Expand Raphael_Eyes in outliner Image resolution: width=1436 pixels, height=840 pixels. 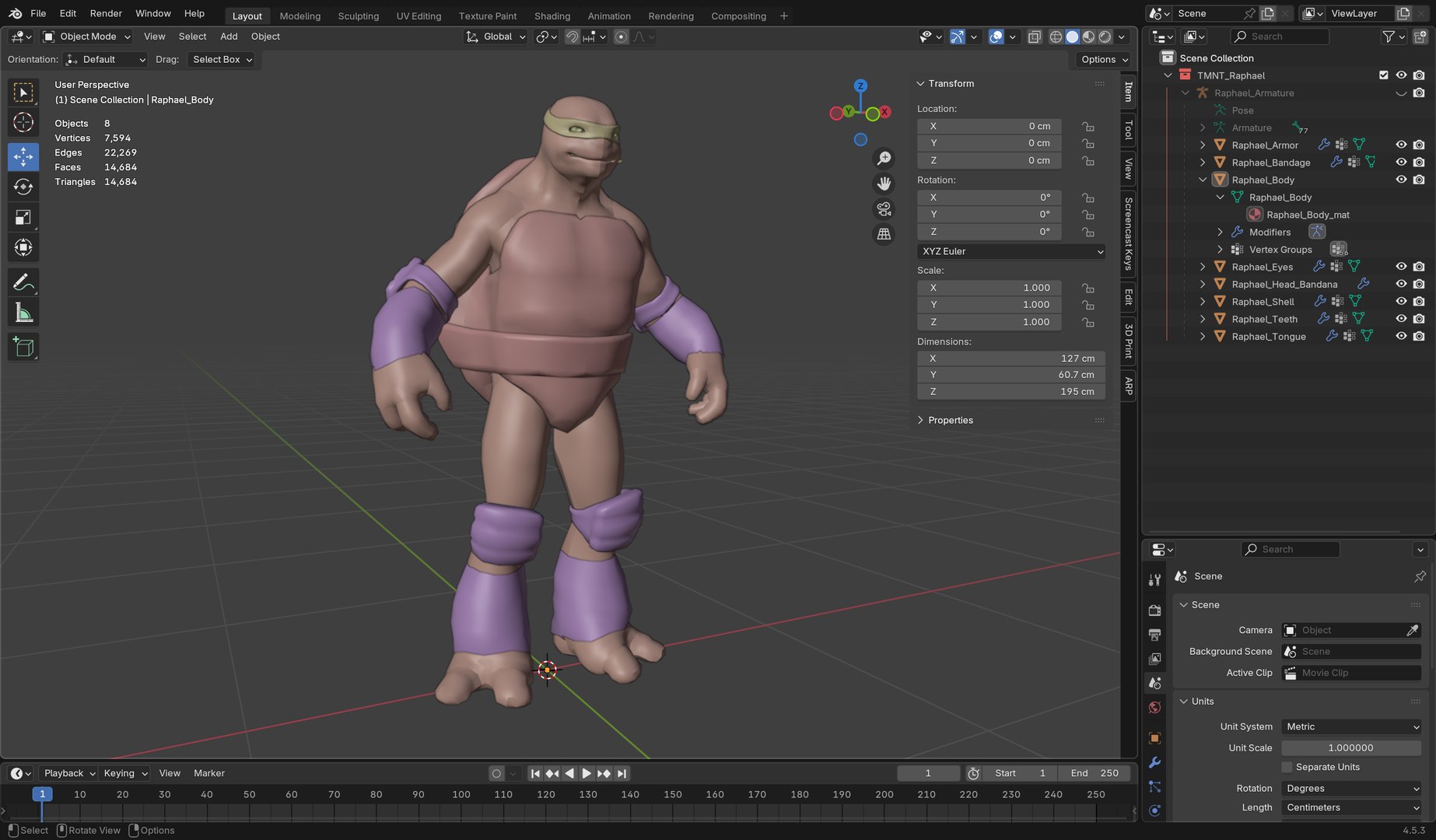[x=1203, y=267]
